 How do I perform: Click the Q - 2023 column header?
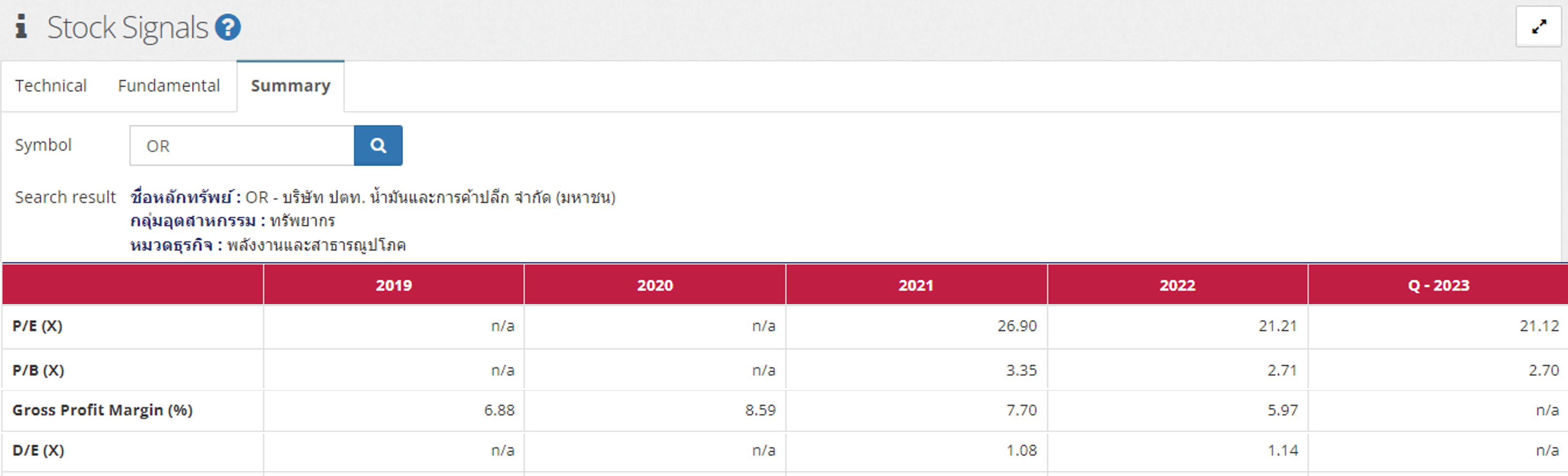pyautogui.click(x=1438, y=285)
